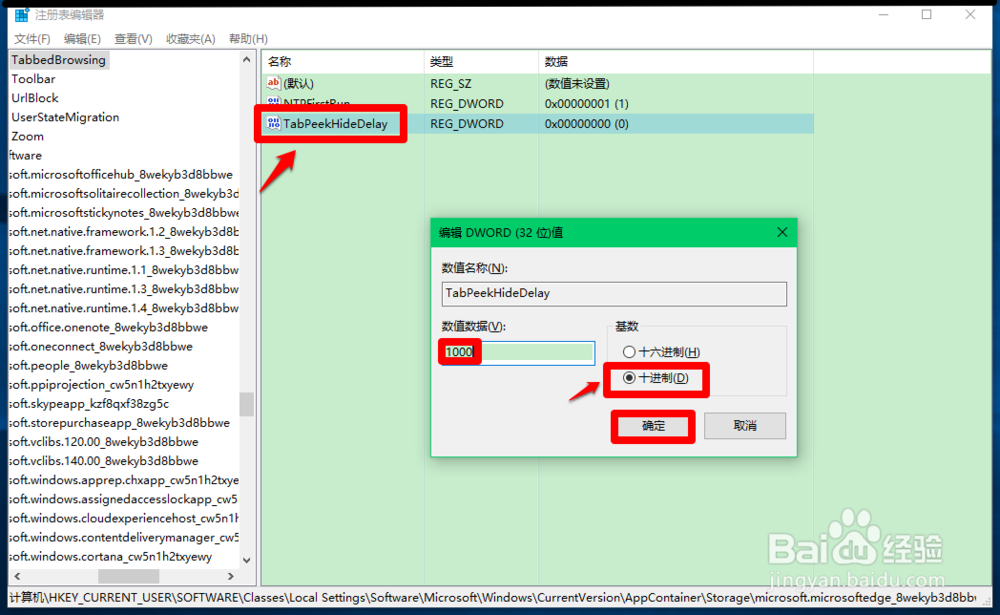Screen dimensions: 1000x615
Task: Click the 确定 button to confirm the value
Action: [x=652, y=425]
